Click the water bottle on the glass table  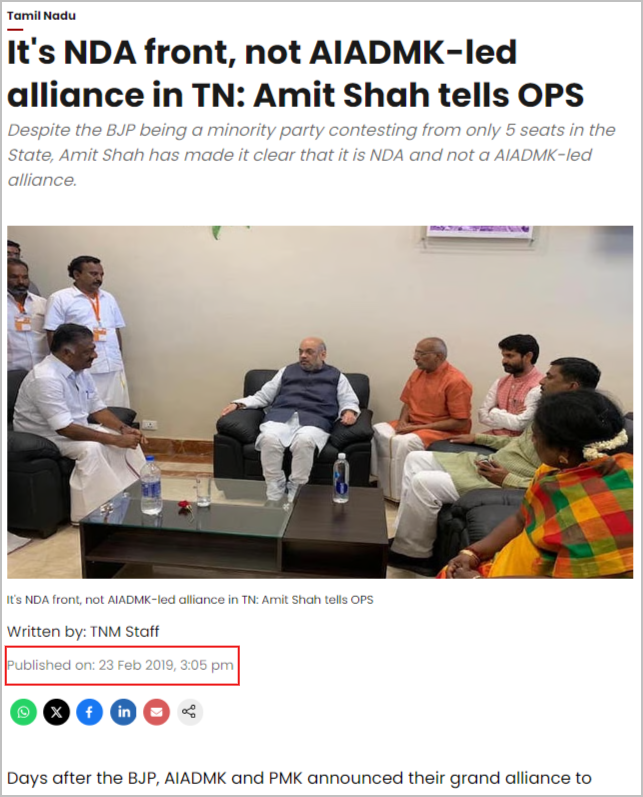(x=150, y=484)
